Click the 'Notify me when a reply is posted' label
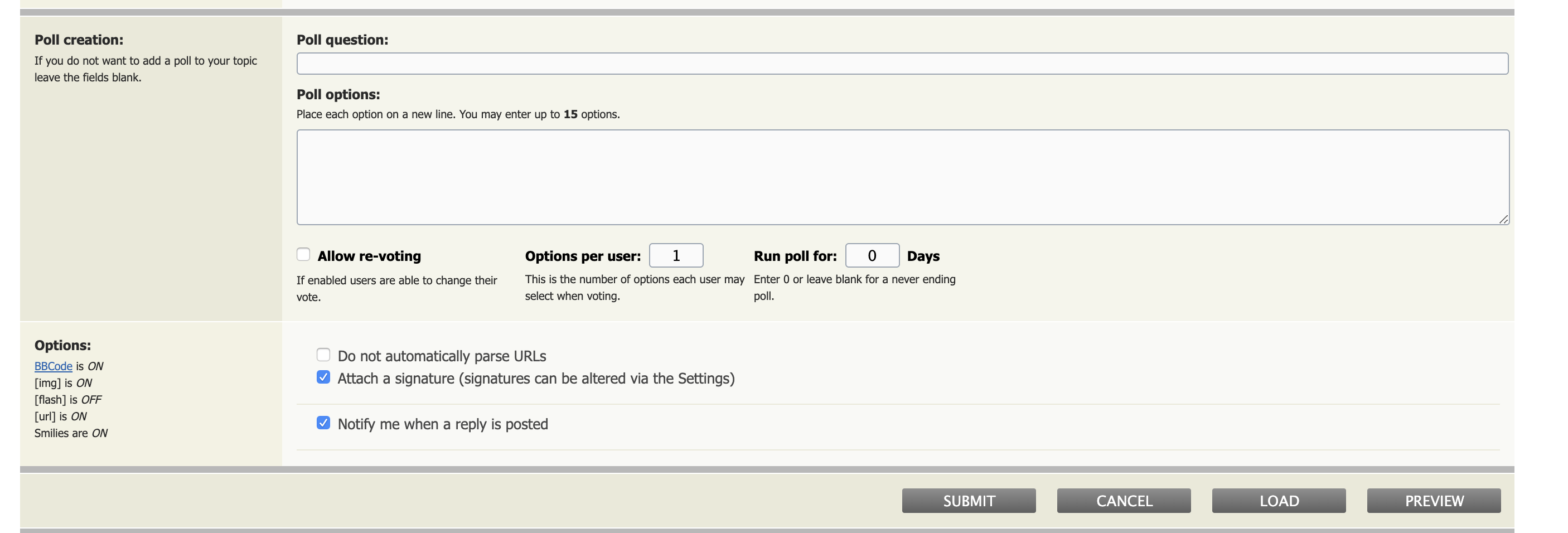Viewport: 1568px width, 533px height. 443,424
